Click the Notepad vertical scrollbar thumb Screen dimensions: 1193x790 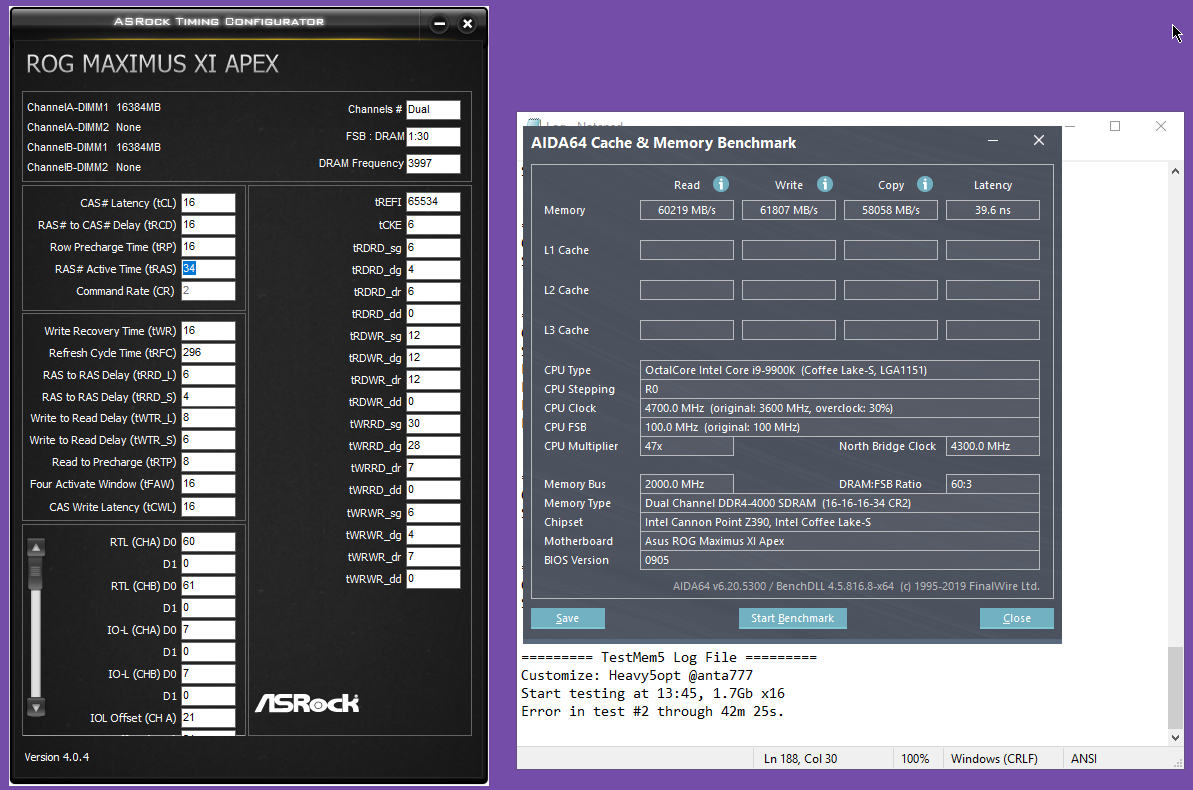tap(1176, 687)
